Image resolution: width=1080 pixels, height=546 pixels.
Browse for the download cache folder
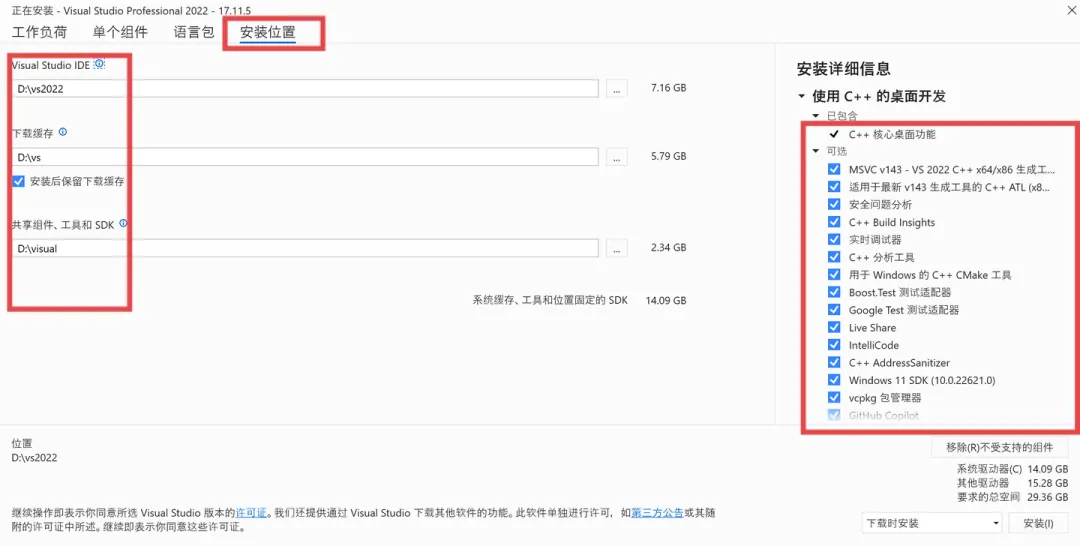point(616,157)
